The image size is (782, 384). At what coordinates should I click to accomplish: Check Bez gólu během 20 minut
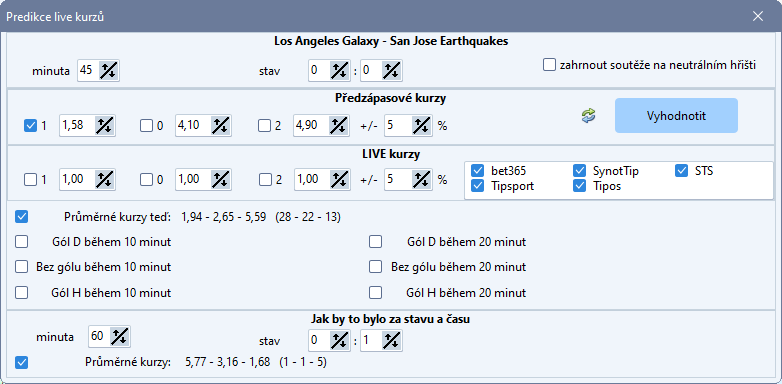375,267
